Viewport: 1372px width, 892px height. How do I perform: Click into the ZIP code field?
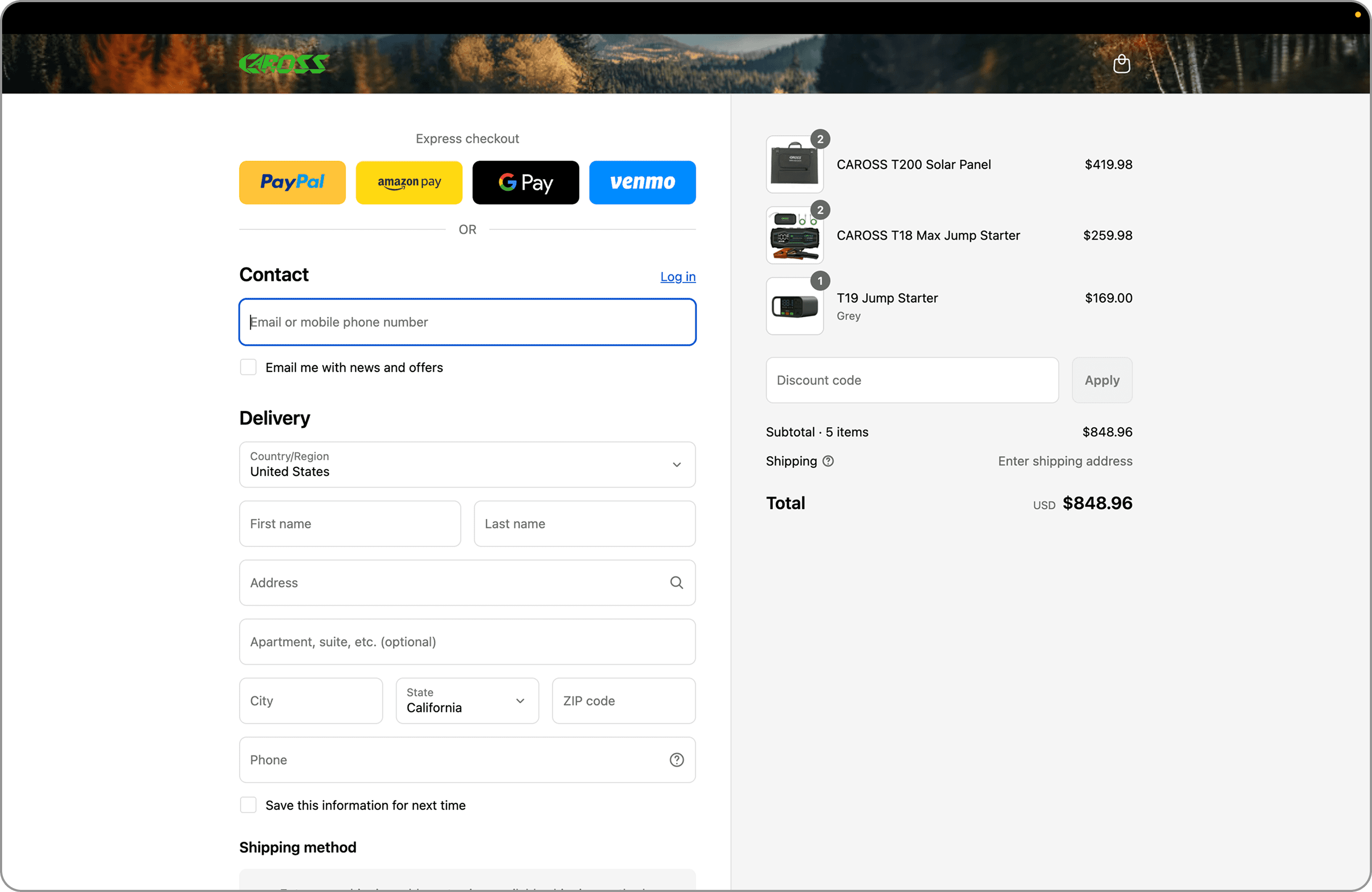pos(623,701)
